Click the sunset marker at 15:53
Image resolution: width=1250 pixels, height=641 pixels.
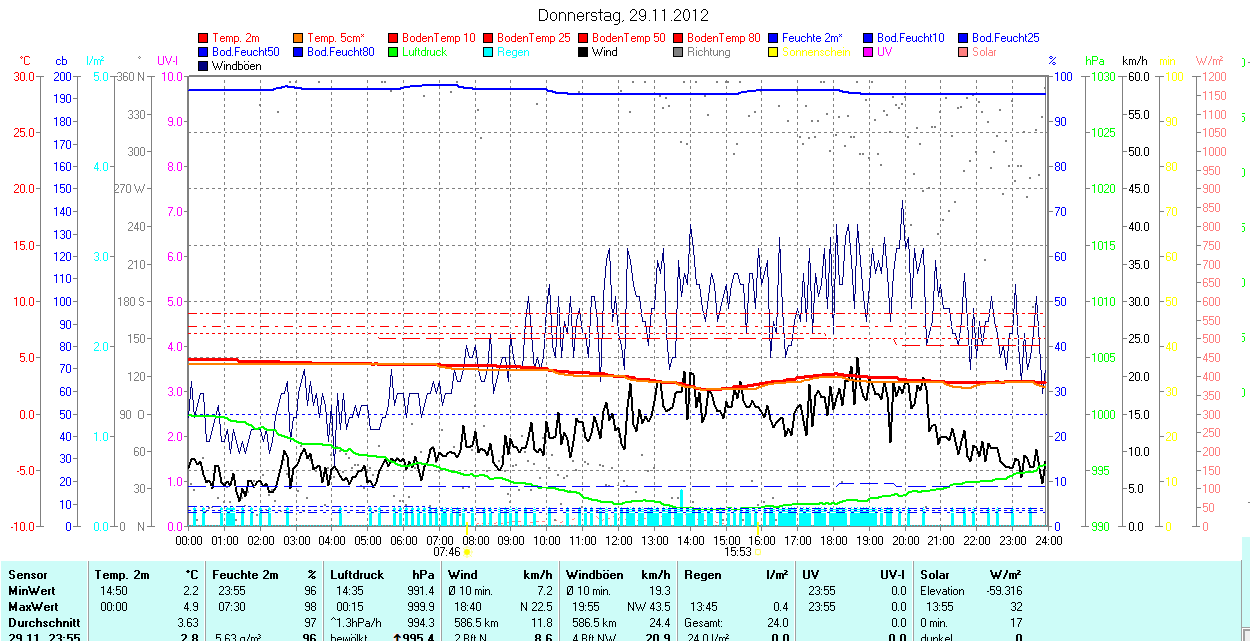coord(758,551)
